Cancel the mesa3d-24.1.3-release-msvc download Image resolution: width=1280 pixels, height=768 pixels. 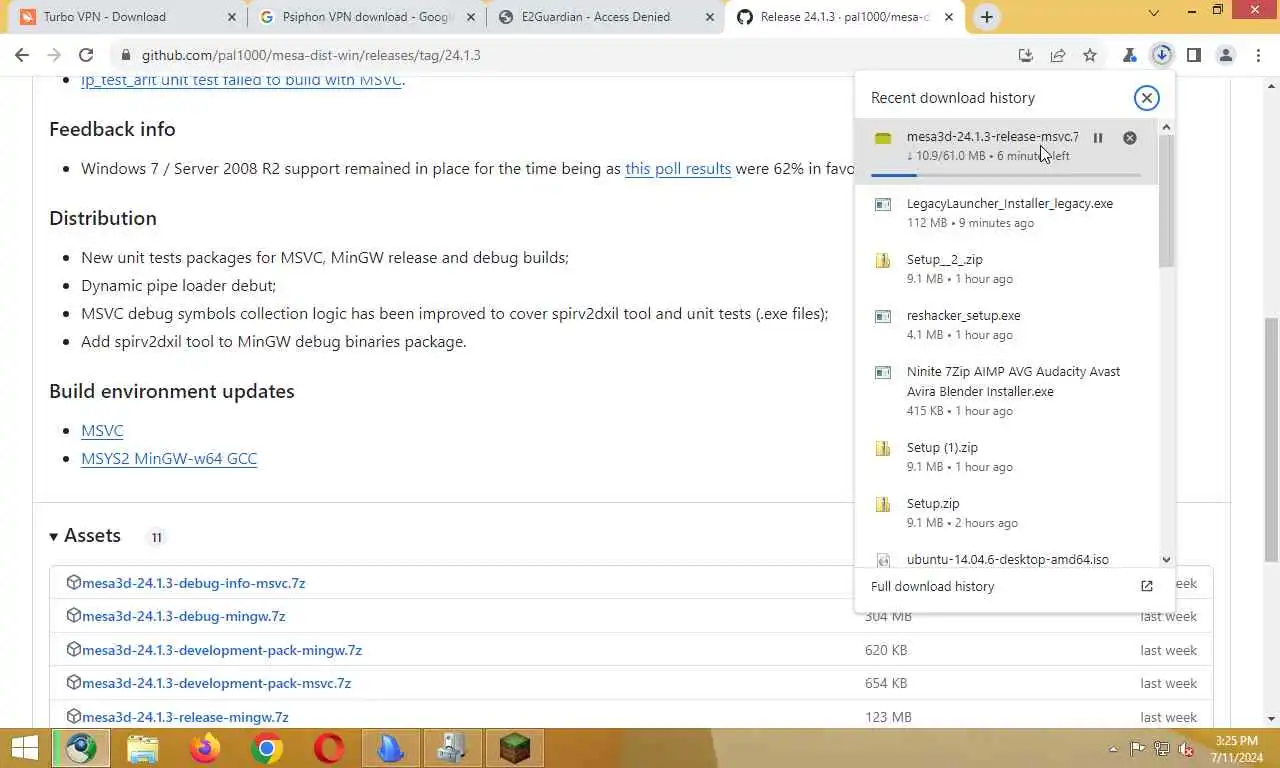tap(1129, 138)
